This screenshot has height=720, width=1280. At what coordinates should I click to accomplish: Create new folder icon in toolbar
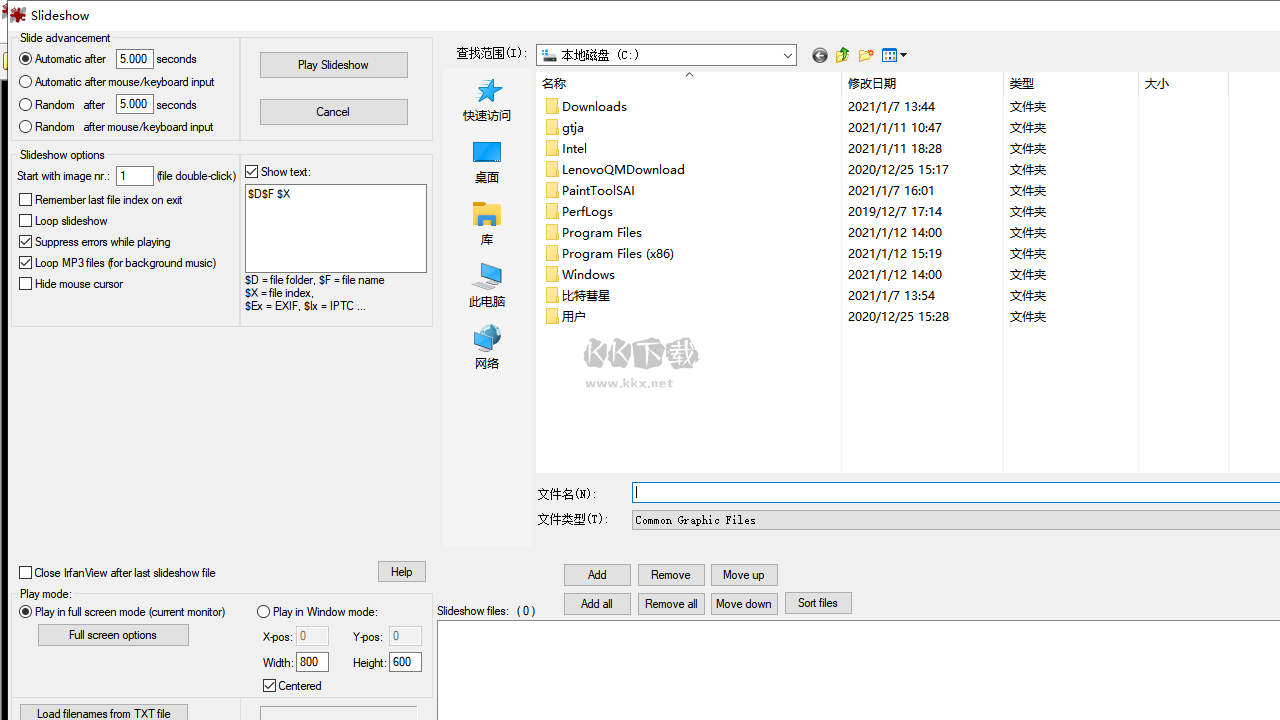pyautogui.click(x=866, y=55)
